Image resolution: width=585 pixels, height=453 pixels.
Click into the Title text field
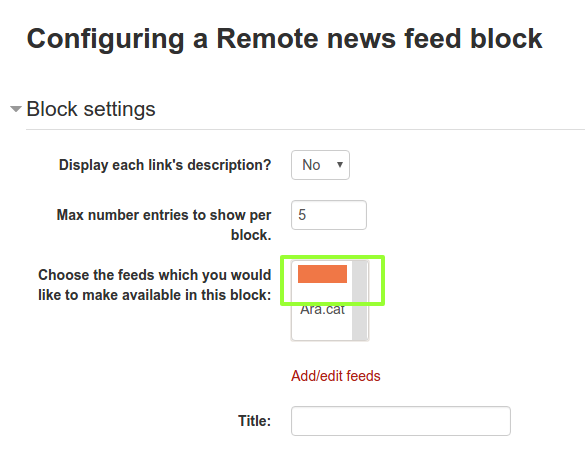pyautogui.click(x=401, y=421)
